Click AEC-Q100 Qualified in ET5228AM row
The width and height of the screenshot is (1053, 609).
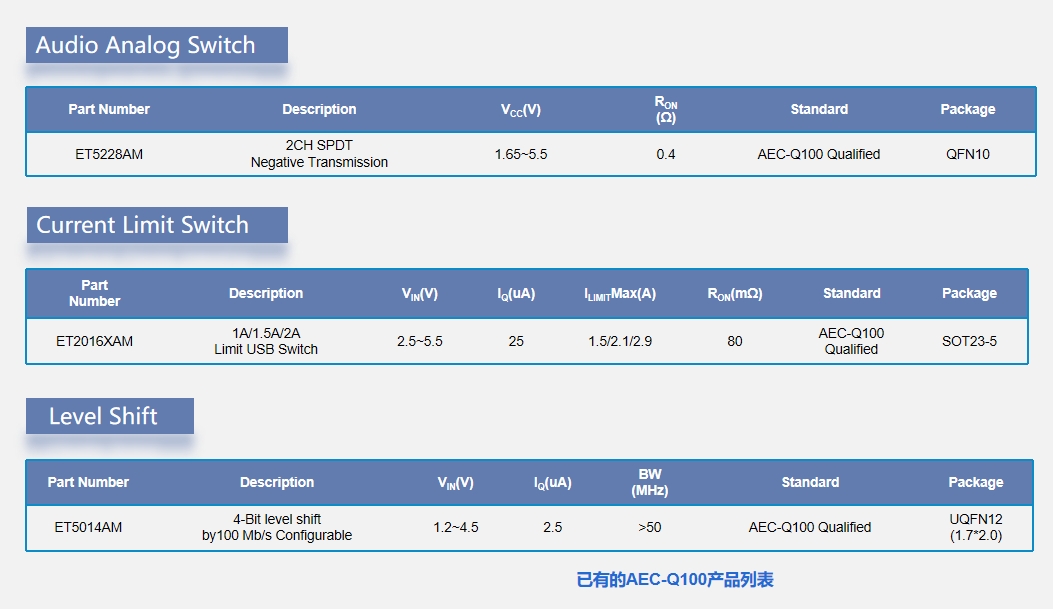tap(819, 154)
